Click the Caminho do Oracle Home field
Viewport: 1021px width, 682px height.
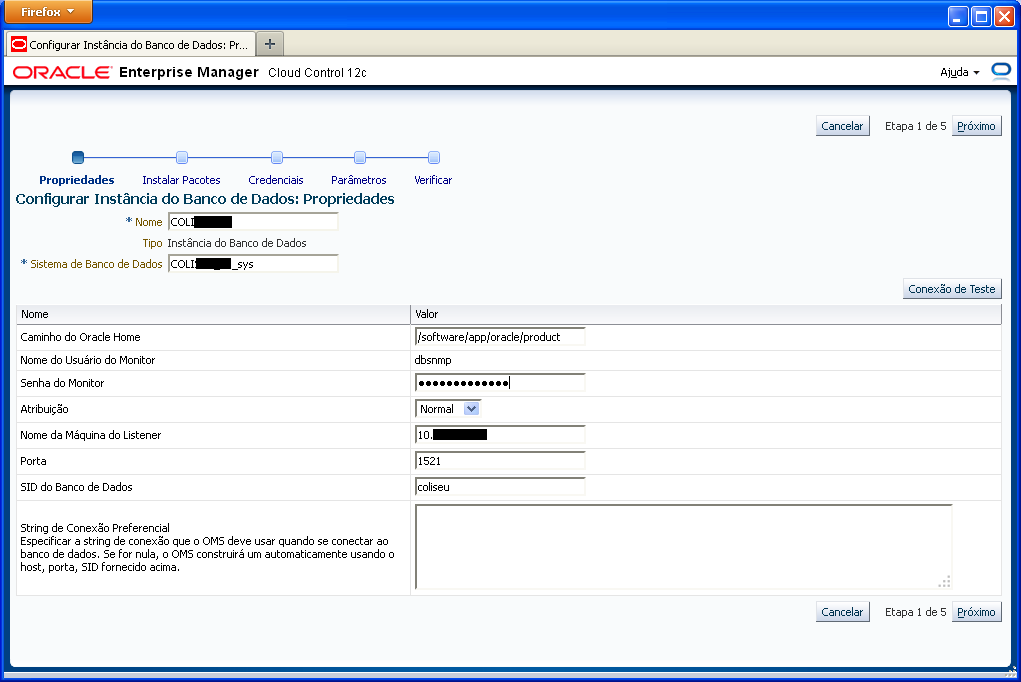pyautogui.click(x=500, y=337)
